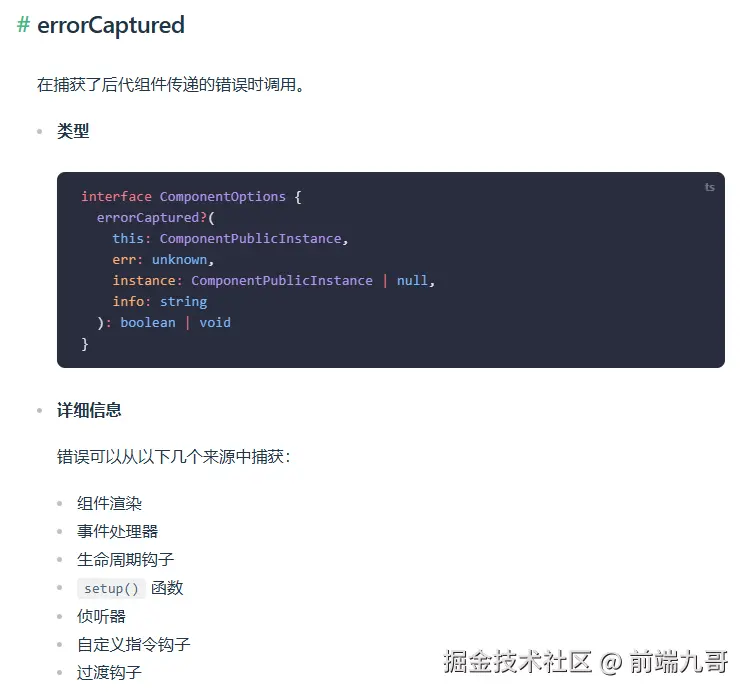The image size is (749, 696).
Task: Click the # anchor beside errorCaptured heading
Action: pos(23,25)
